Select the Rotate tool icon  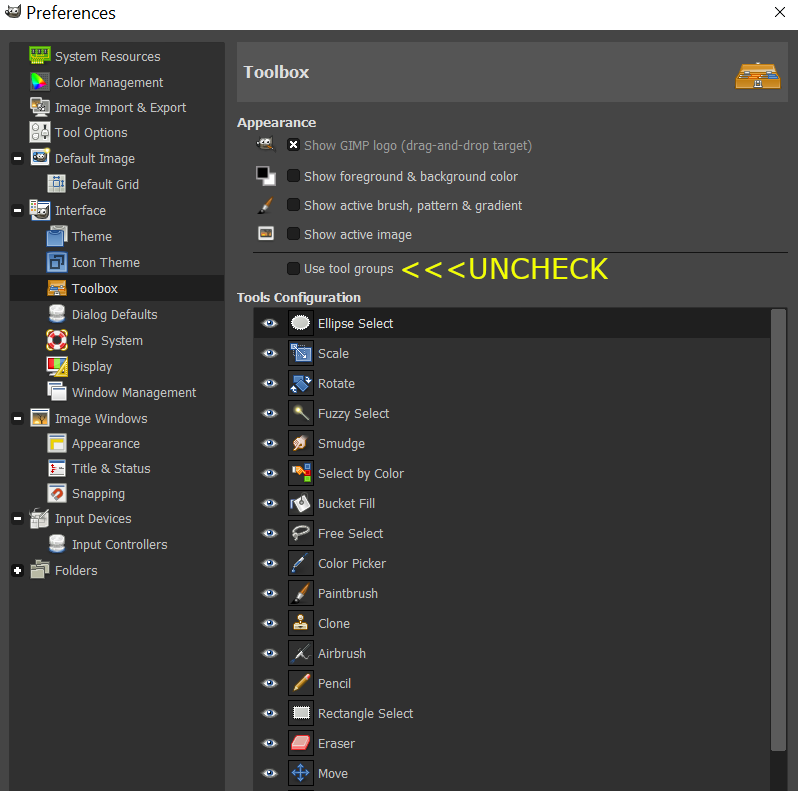coord(301,383)
